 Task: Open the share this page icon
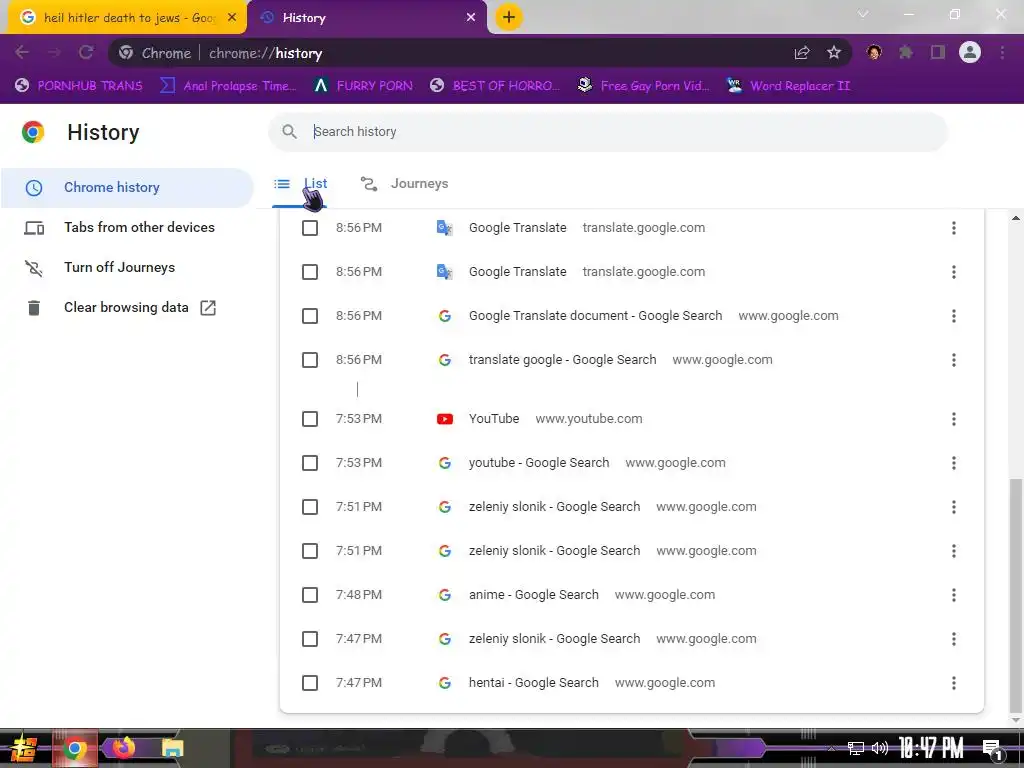802,53
